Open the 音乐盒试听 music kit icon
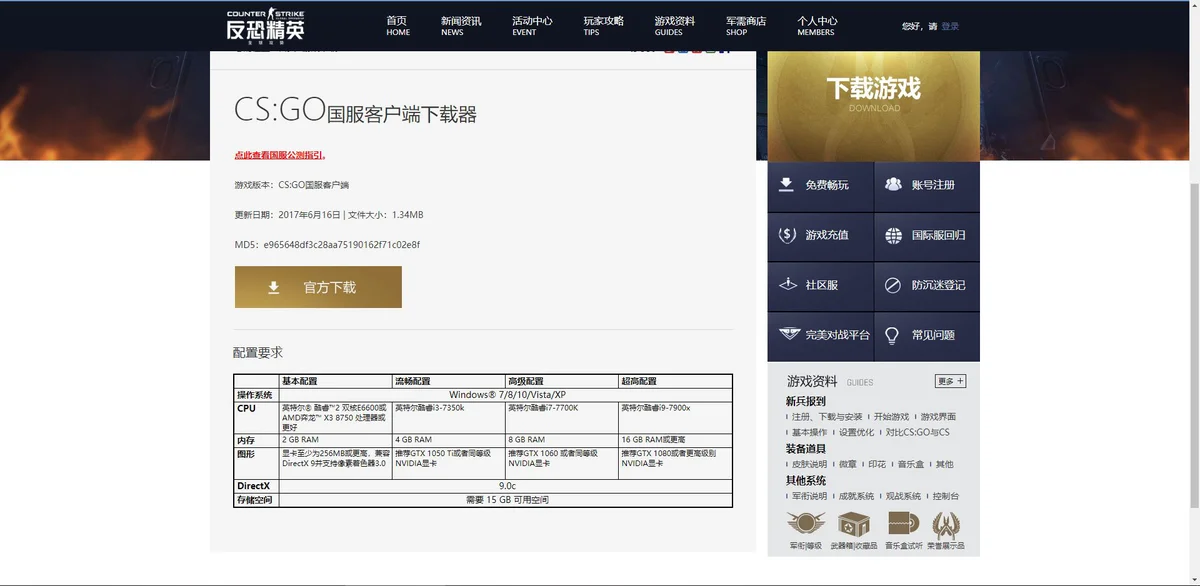Image resolution: width=1200 pixels, height=586 pixels. (902, 524)
